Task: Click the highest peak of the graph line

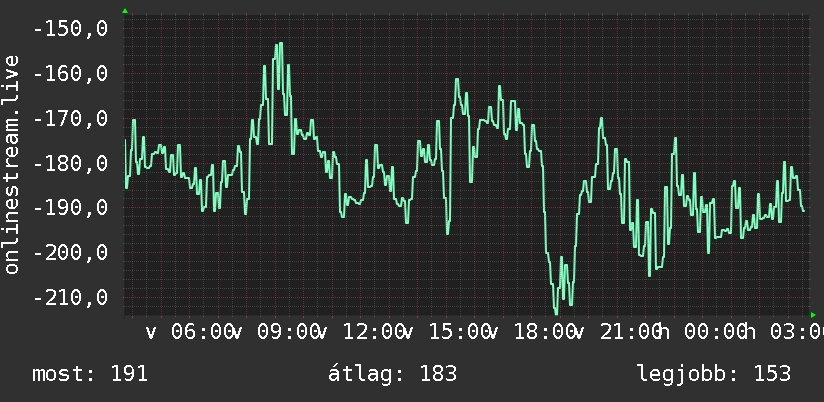Action: click(x=281, y=44)
